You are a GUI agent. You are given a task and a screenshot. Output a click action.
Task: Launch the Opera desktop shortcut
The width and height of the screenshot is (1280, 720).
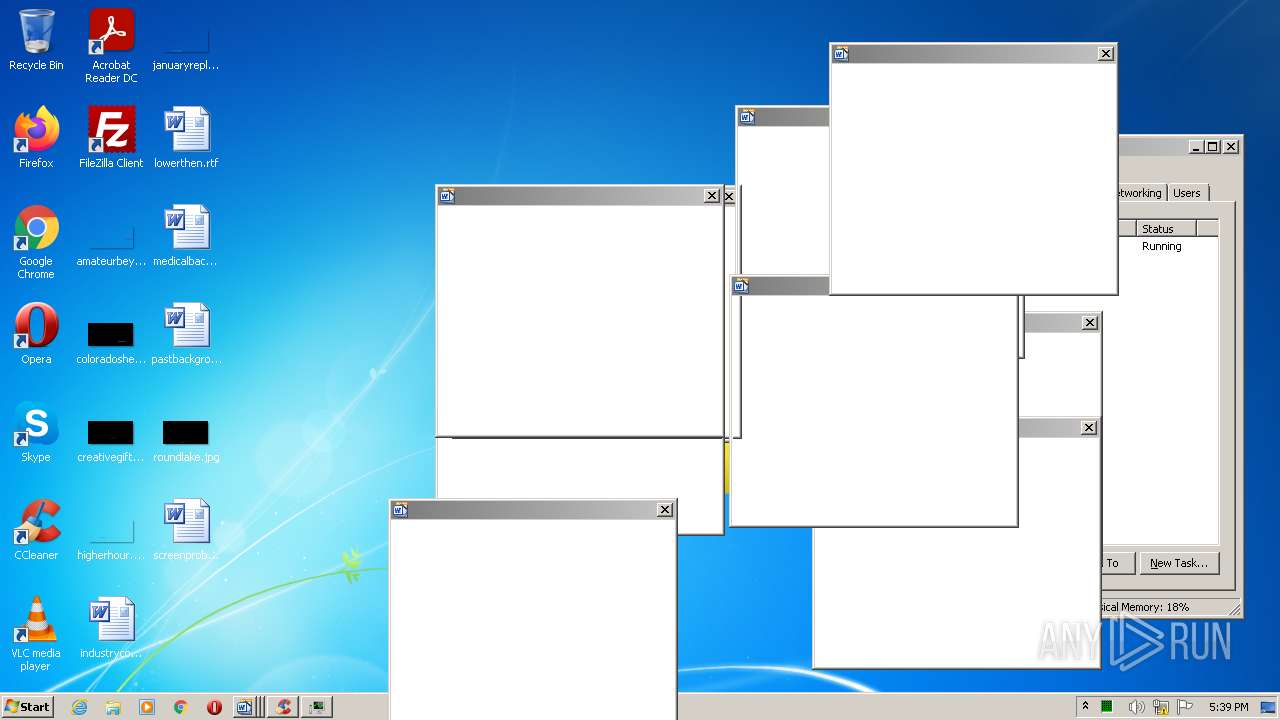pyautogui.click(x=36, y=334)
